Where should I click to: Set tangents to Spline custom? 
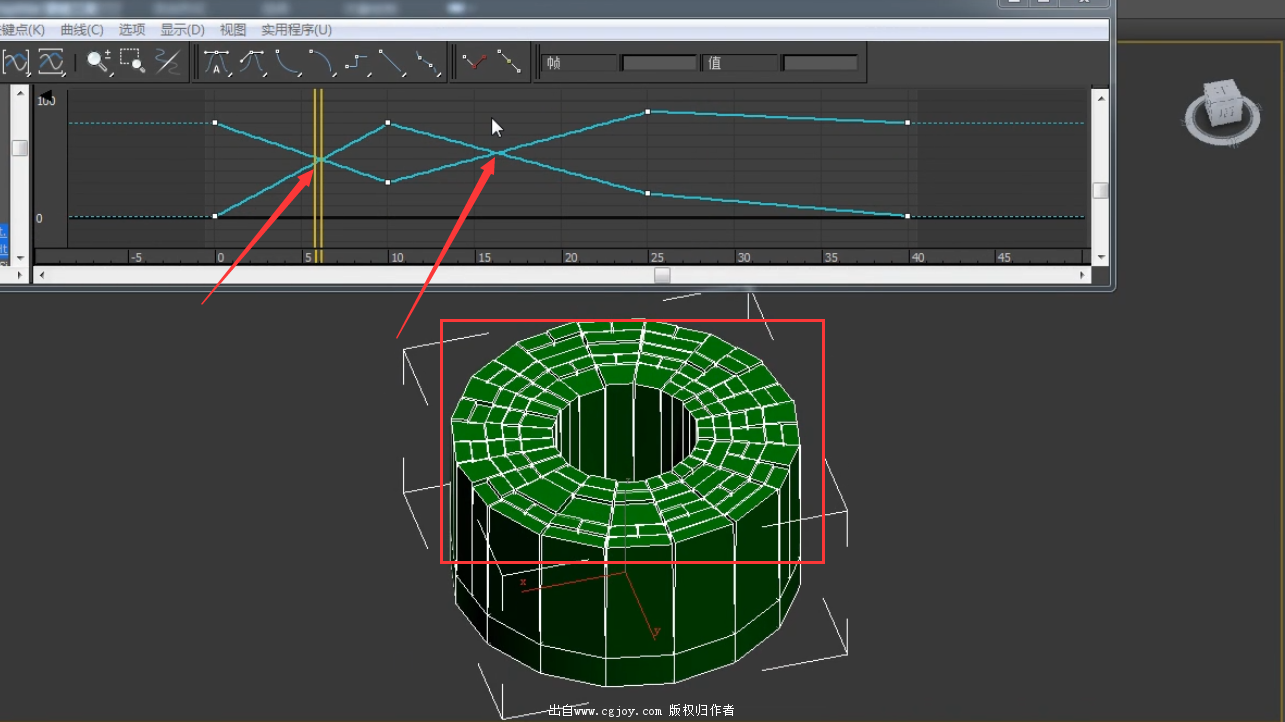coord(252,63)
